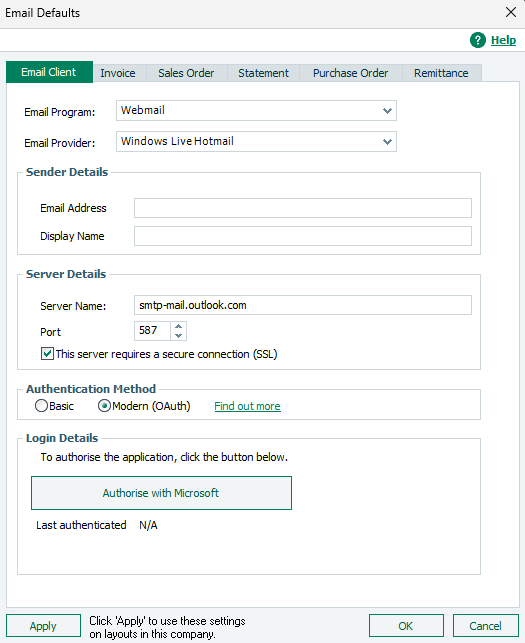
Task: Focus the Display Name input field
Action: coord(303,236)
